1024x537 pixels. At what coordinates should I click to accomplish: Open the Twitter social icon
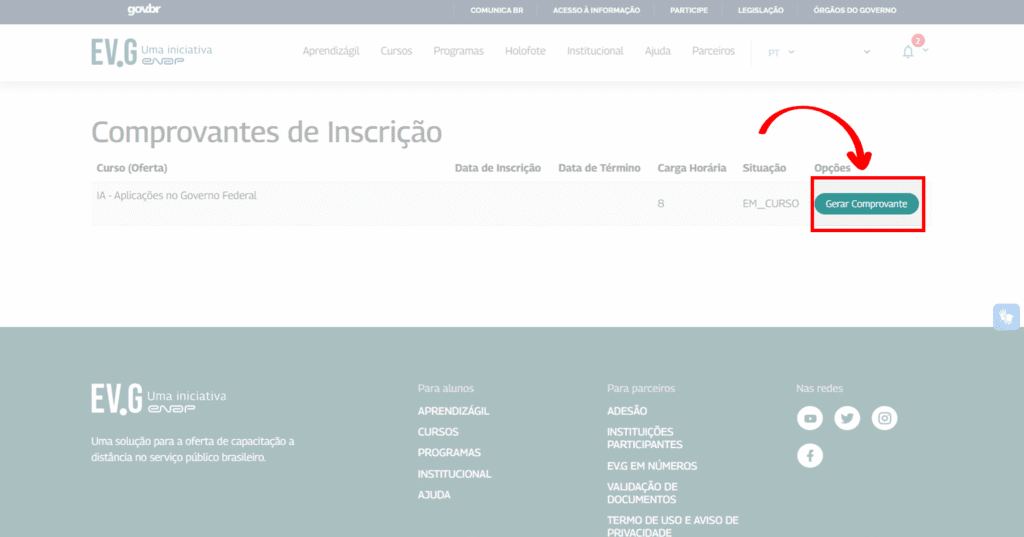pyautogui.click(x=847, y=418)
